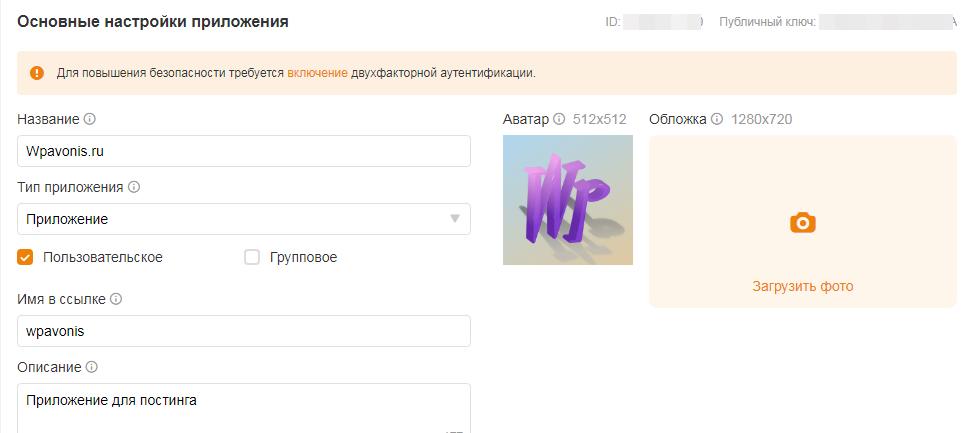Click the Wp avatar image
968x433 pixels.
tap(568, 200)
